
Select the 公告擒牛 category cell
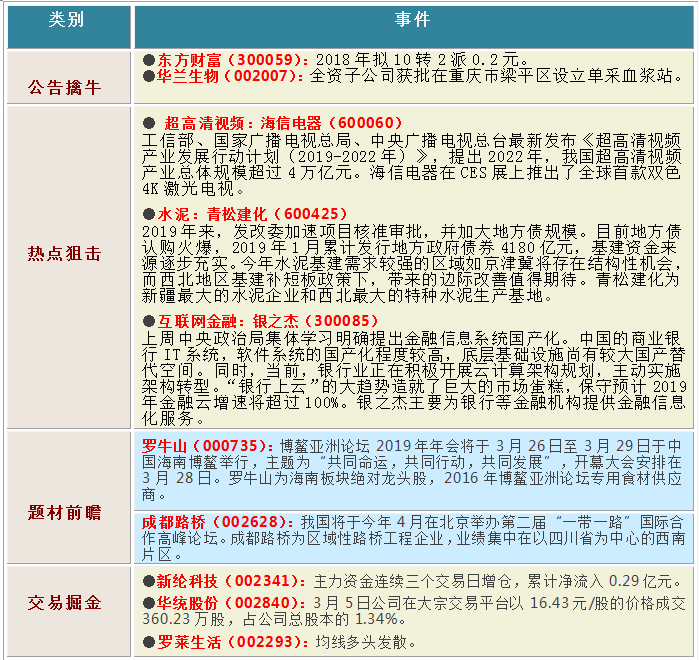click(69, 78)
